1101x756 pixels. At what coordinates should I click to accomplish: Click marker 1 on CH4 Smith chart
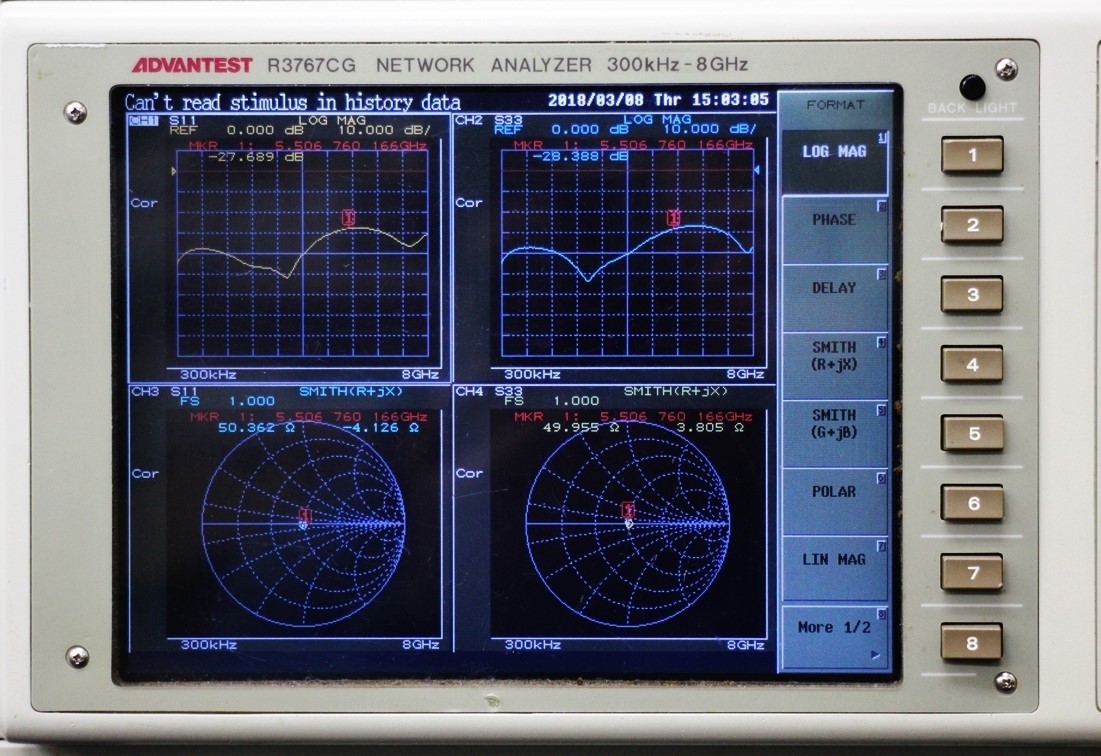628,510
